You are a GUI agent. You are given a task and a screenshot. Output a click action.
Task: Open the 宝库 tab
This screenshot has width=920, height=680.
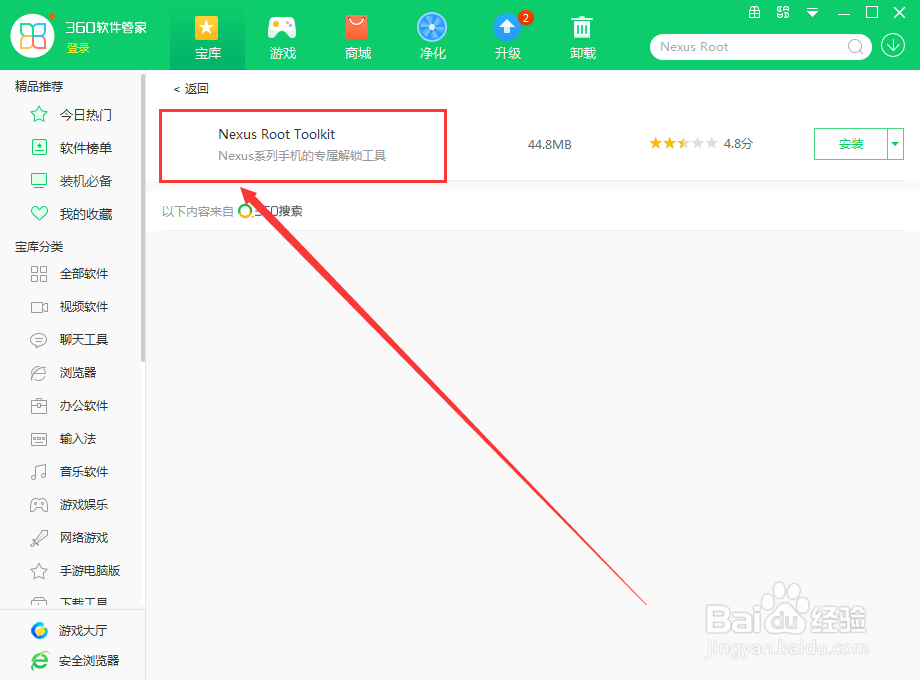tap(207, 37)
